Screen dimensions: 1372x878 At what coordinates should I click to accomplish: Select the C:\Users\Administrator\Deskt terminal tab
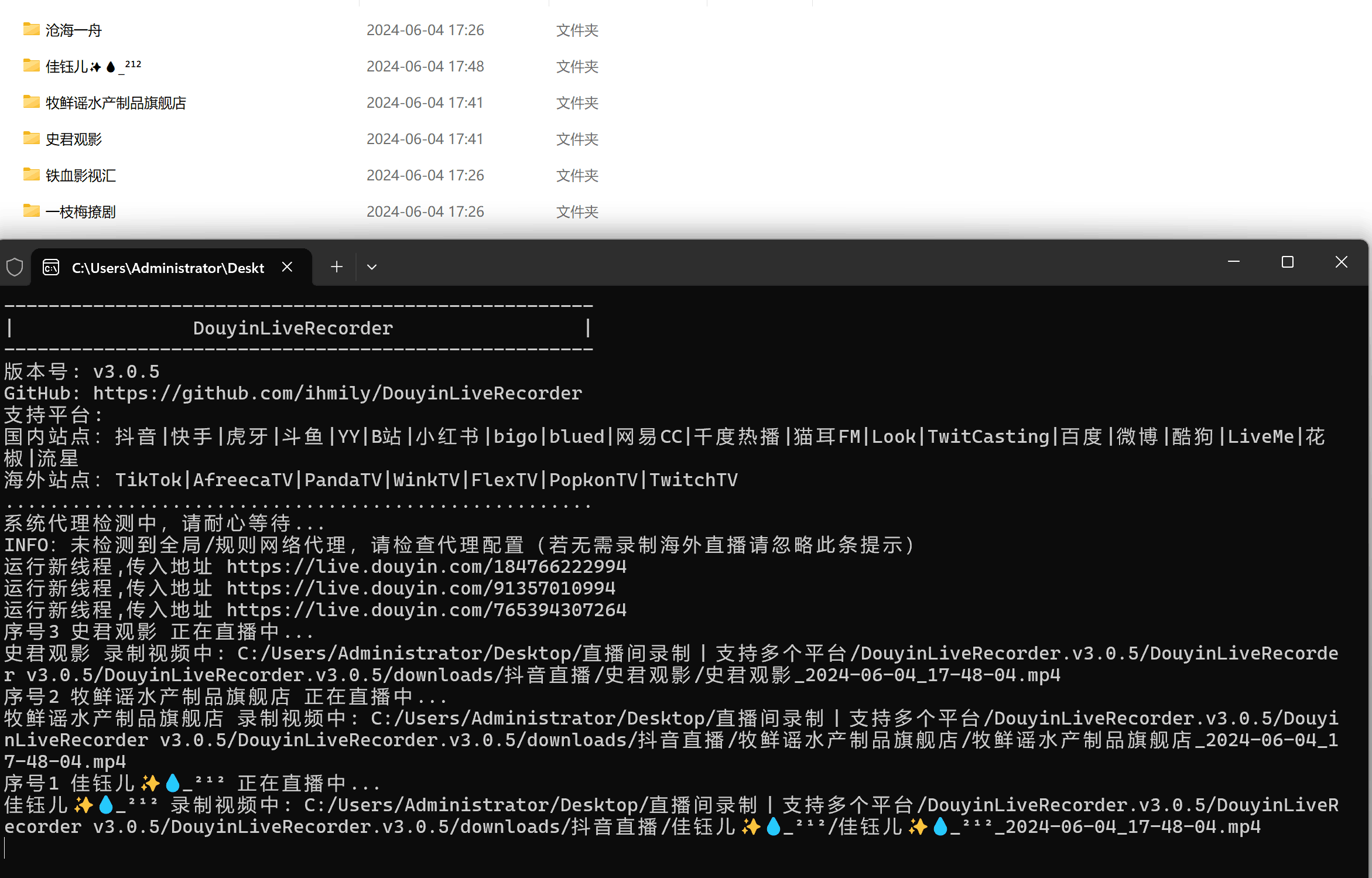pyautogui.click(x=167, y=268)
